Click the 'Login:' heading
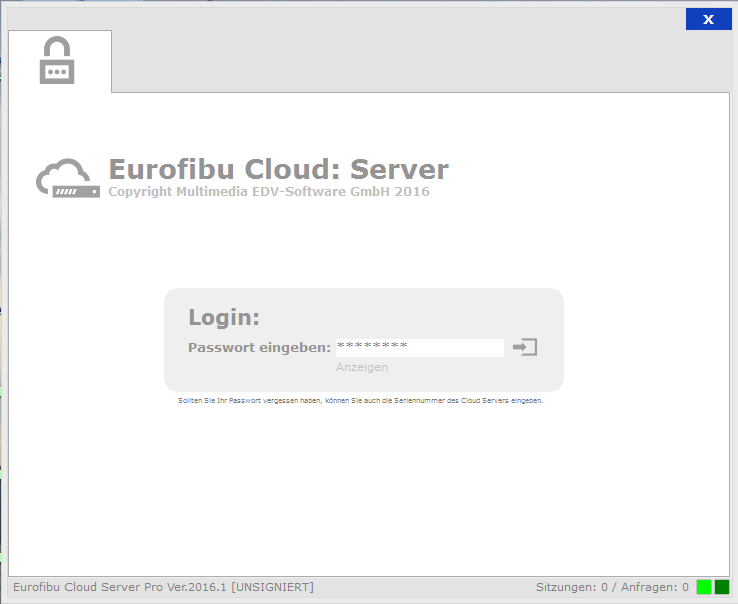The height and width of the screenshot is (604, 738). tap(224, 317)
